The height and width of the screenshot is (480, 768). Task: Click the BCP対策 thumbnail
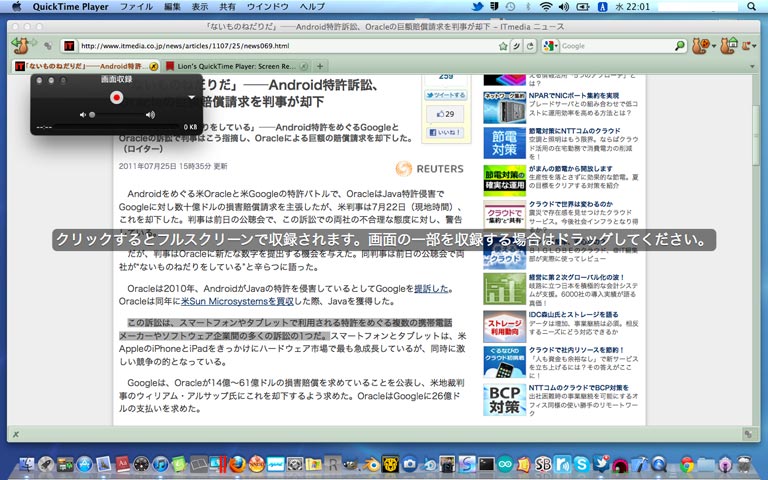tap(504, 400)
